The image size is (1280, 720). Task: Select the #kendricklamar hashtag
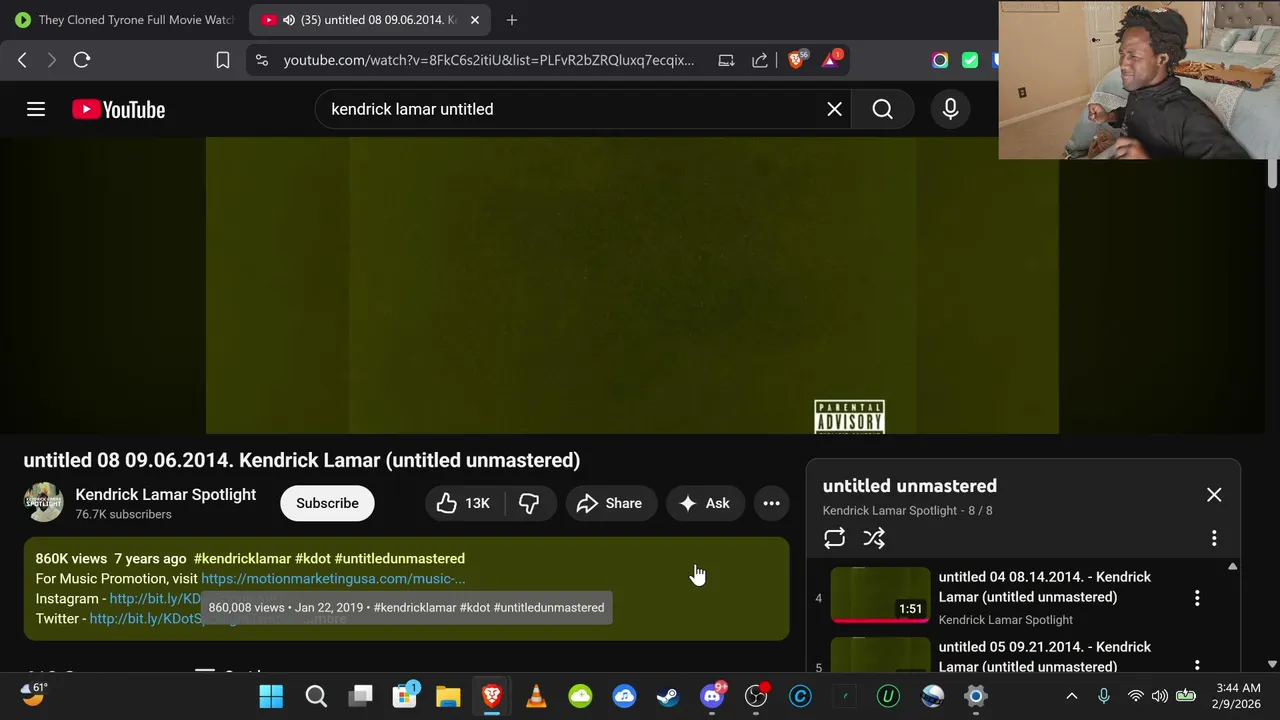click(x=242, y=558)
